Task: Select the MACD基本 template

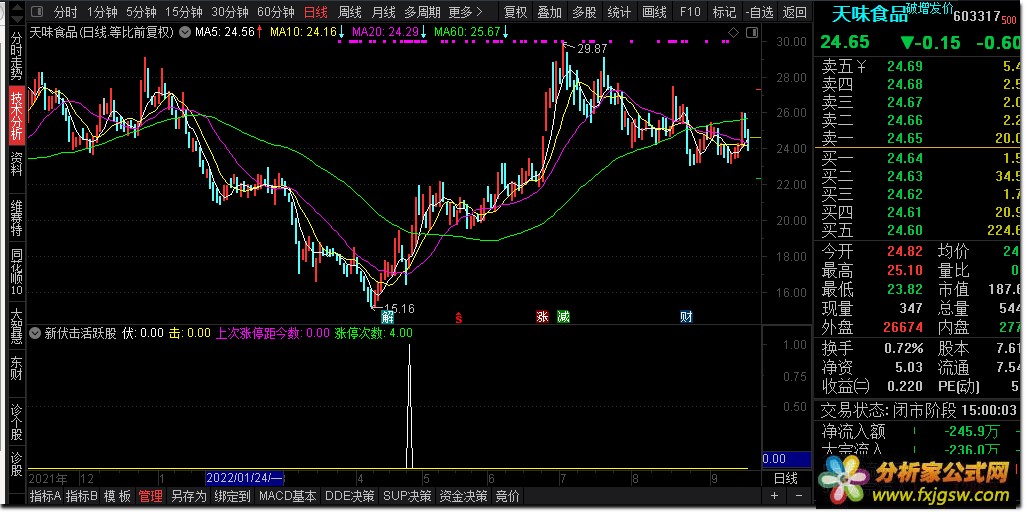Action: coord(288,496)
